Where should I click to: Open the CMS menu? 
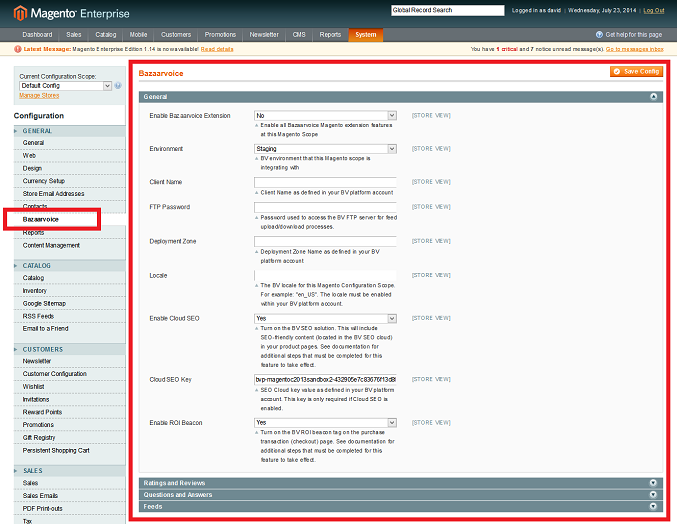click(x=299, y=35)
